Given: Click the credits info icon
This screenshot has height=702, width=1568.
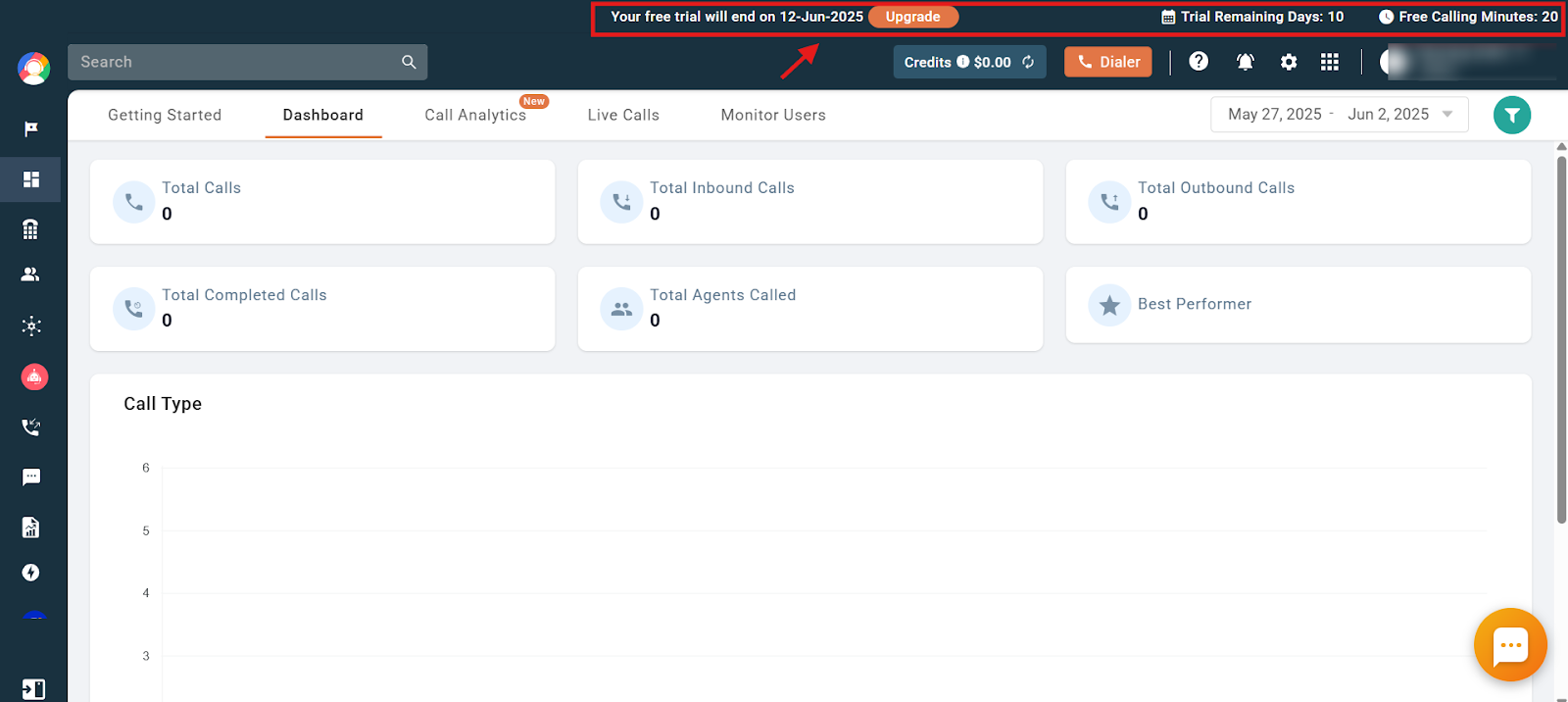Looking at the screenshot, I should coord(963,62).
